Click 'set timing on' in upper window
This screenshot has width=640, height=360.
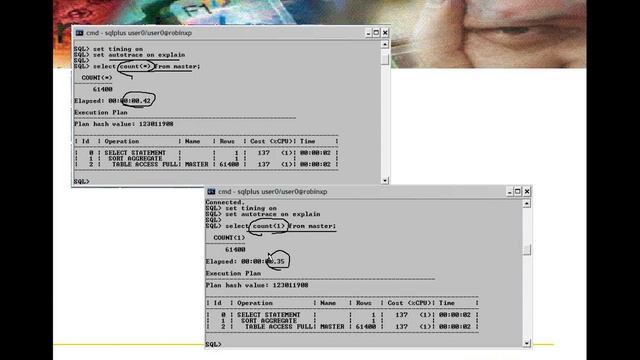tap(118, 49)
